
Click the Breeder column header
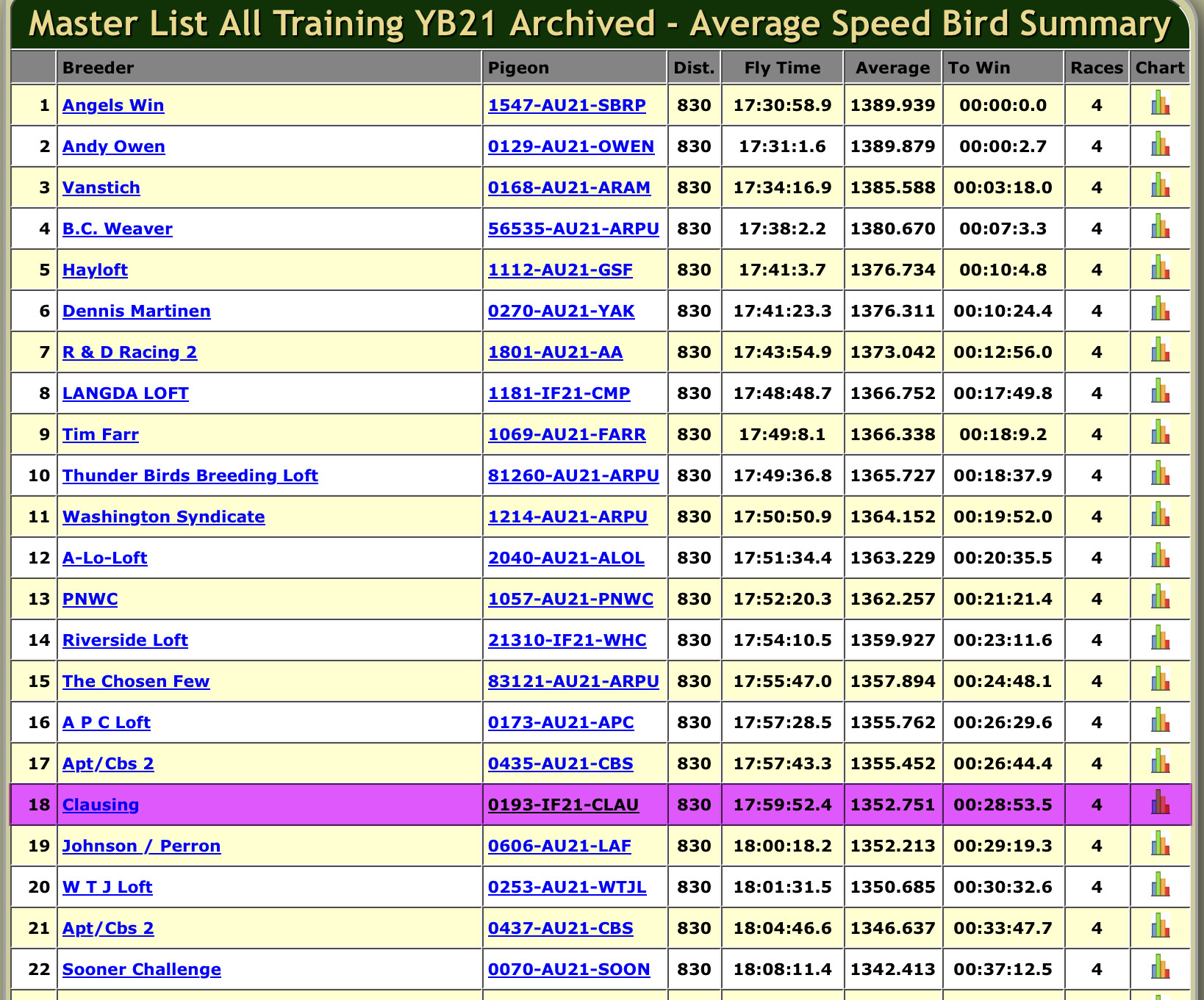tap(98, 68)
